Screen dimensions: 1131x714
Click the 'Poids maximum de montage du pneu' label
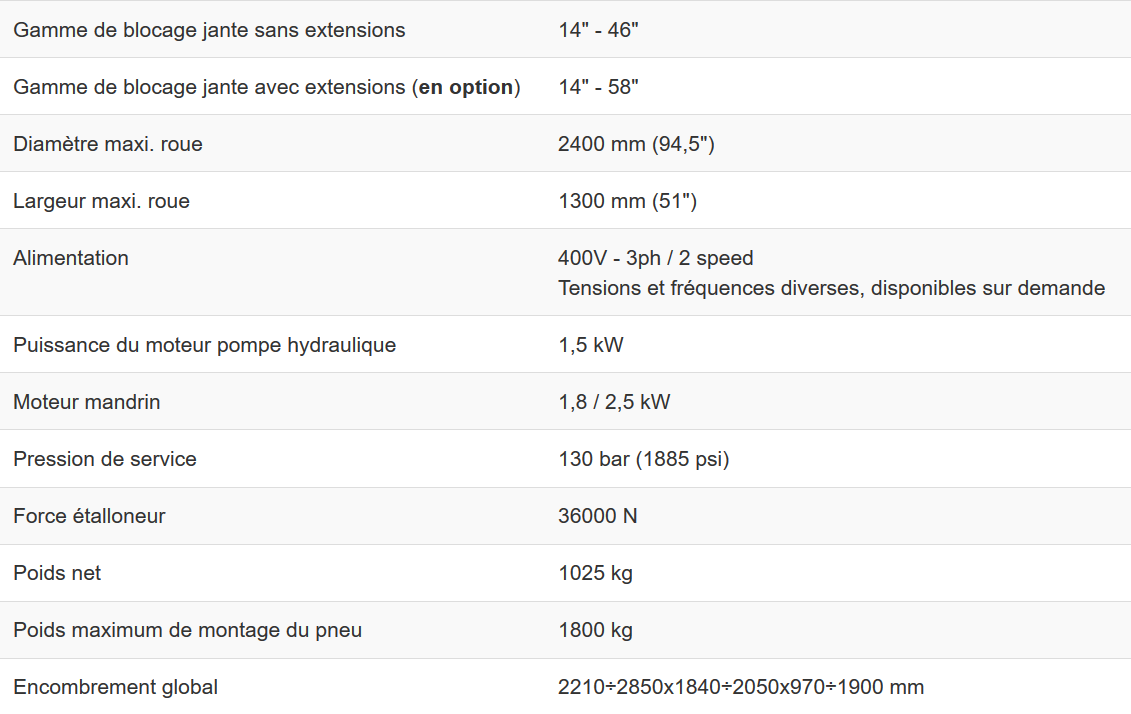coord(187,630)
